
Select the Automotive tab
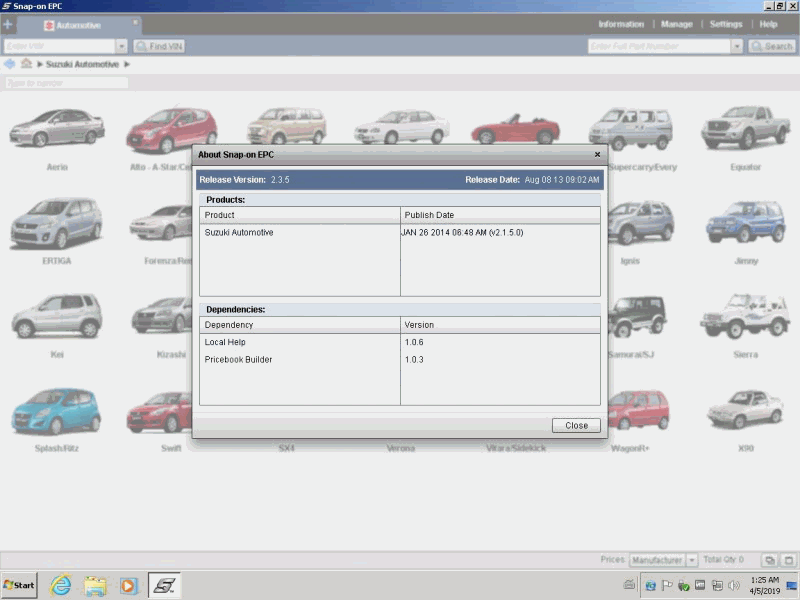(78, 25)
